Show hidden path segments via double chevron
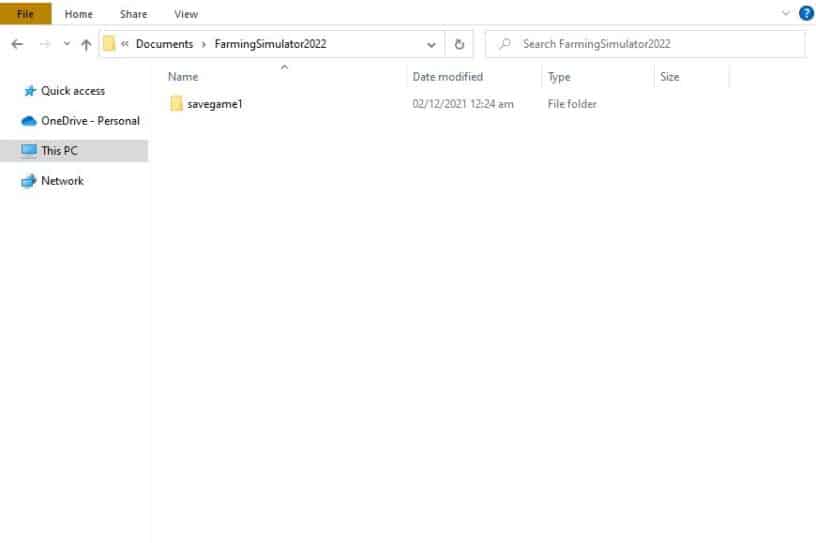The image size is (816, 543). 125,44
